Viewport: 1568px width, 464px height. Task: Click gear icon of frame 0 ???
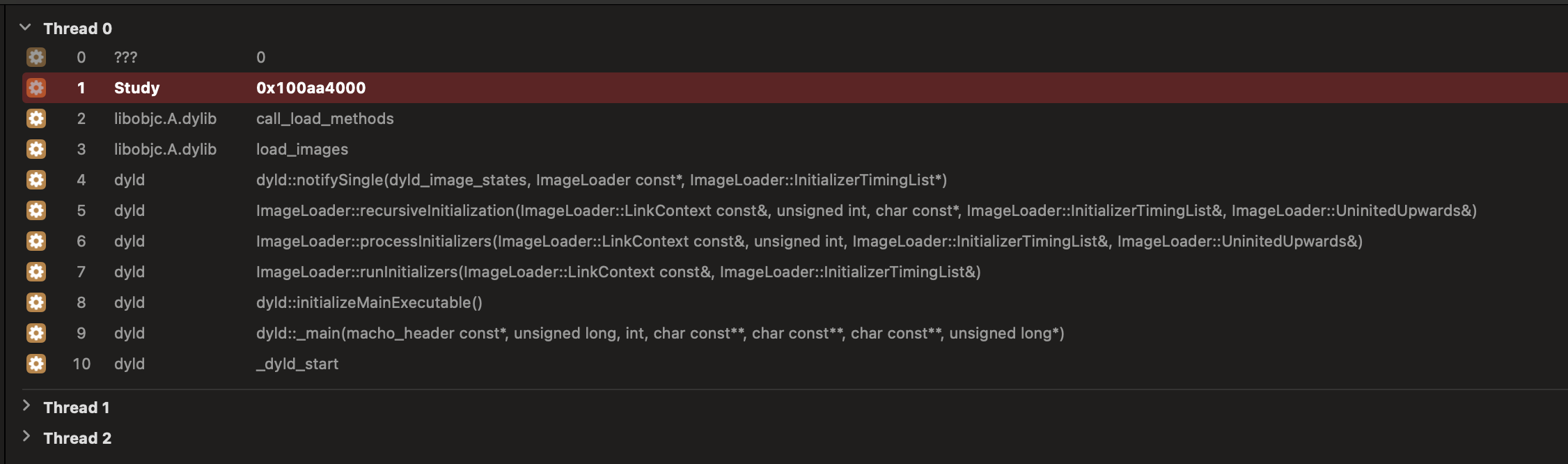coord(36,57)
